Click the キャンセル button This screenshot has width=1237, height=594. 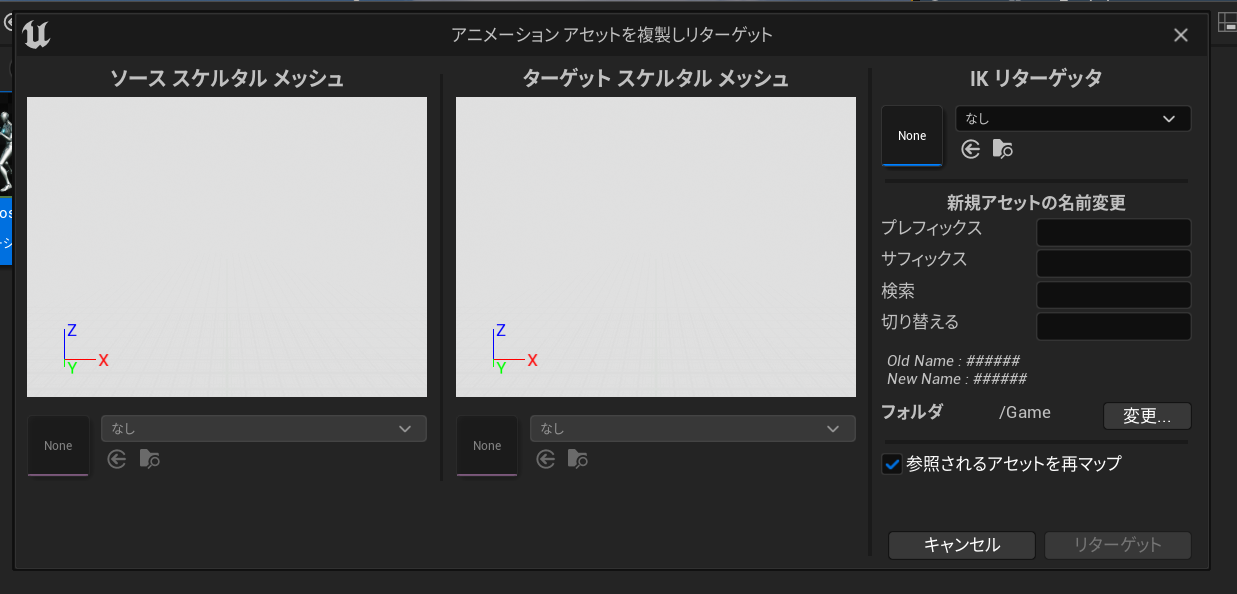point(961,545)
